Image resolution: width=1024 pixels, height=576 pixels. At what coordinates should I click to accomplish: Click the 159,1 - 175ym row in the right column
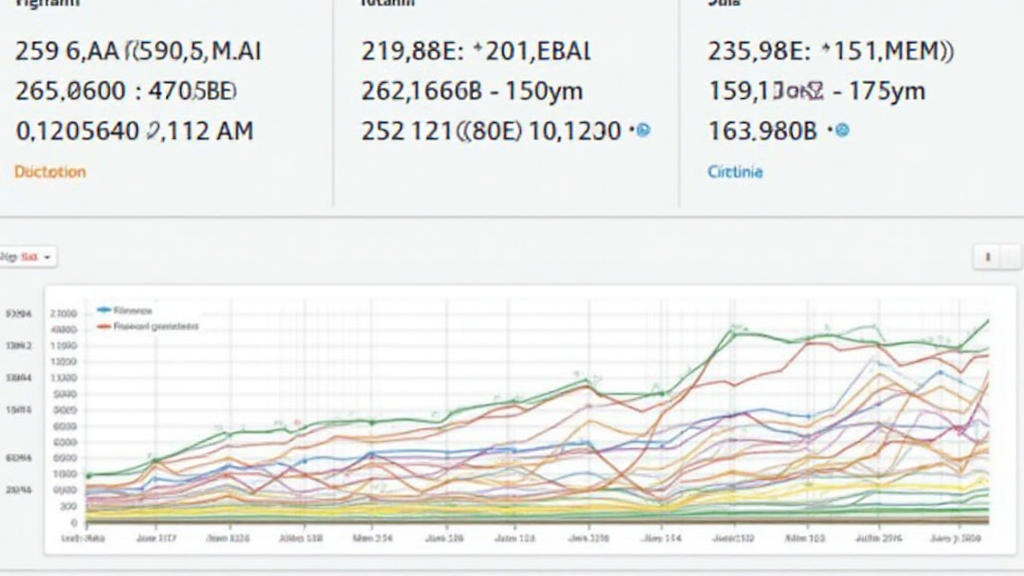tap(816, 91)
